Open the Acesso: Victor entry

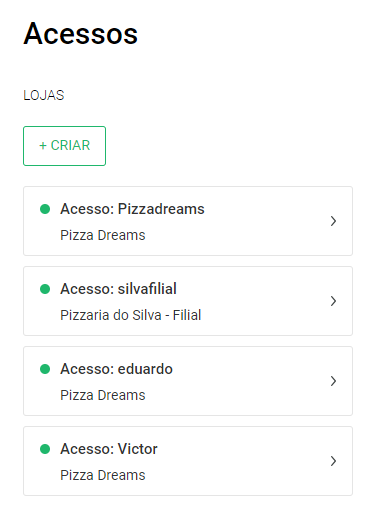(x=188, y=461)
